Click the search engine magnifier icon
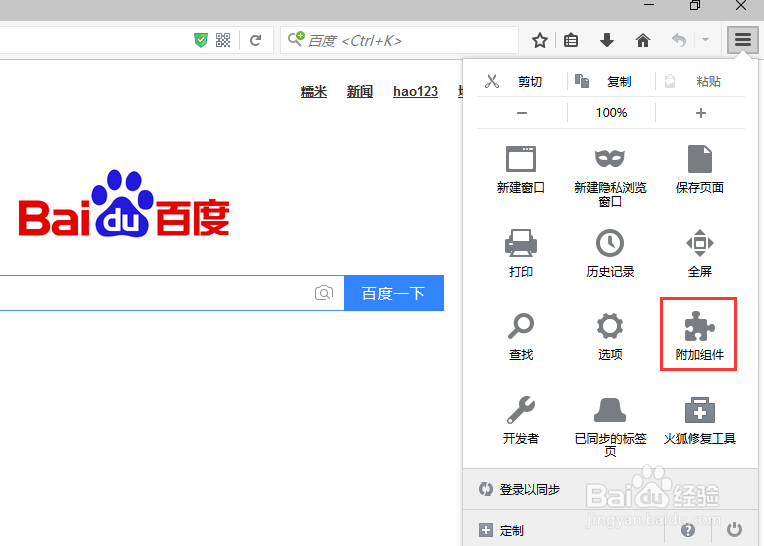764x546 pixels. click(296, 38)
